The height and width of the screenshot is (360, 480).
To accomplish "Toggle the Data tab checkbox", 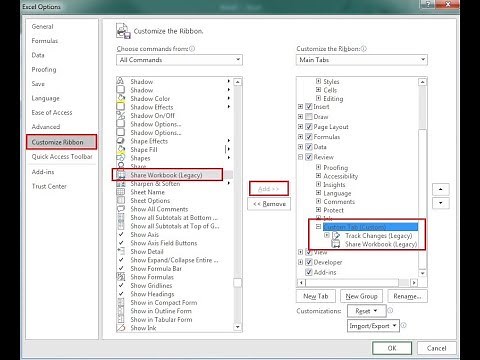I will 309,147.
